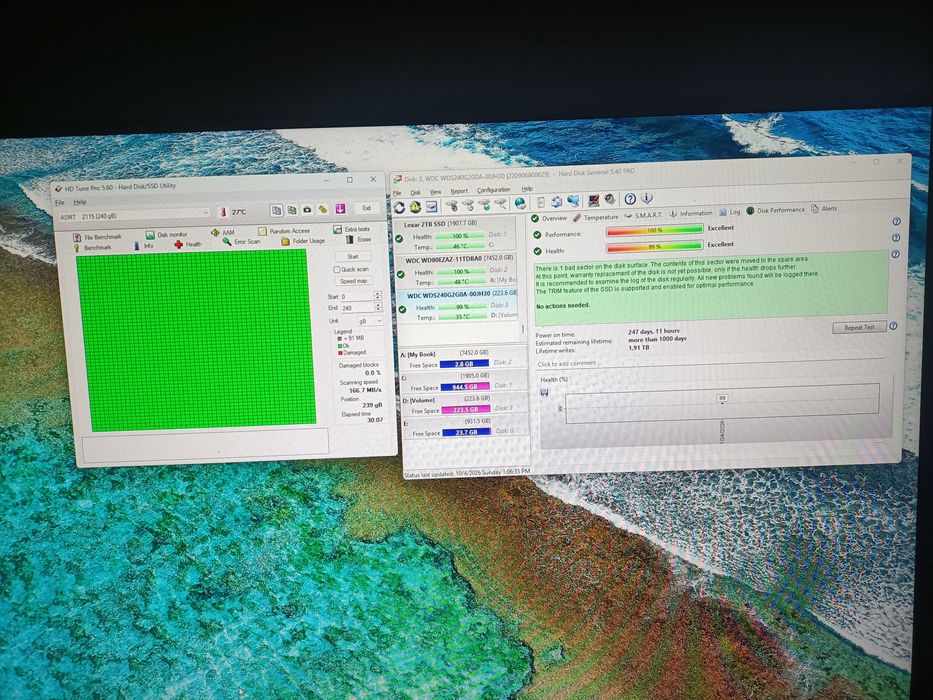Click the network computers icon in Hard Disk Sentinel toolbar
This screenshot has height=700, width=933.
pyautogui.click(x=573, y=201)
